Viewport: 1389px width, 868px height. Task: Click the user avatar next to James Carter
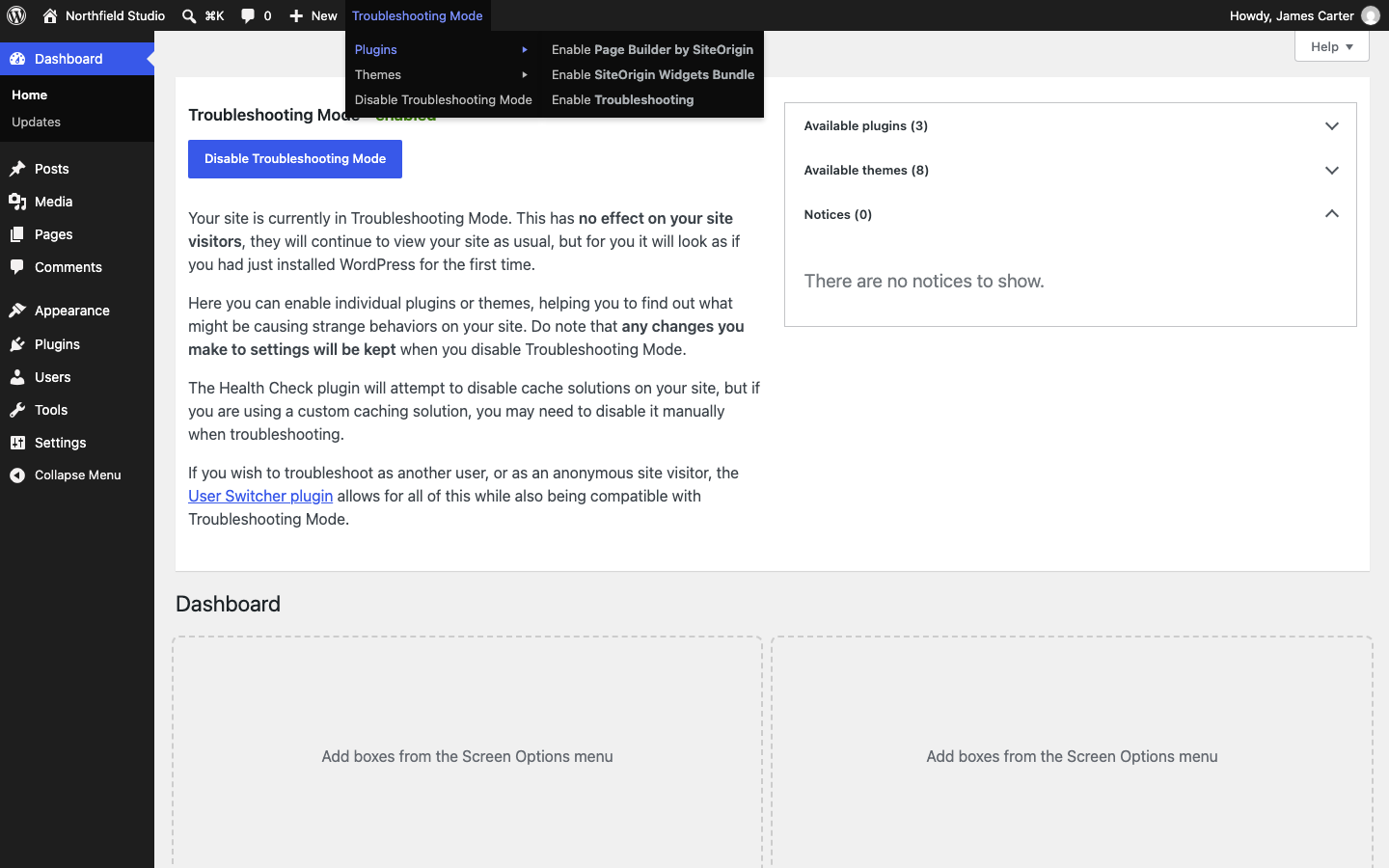tap(1371, 15)
